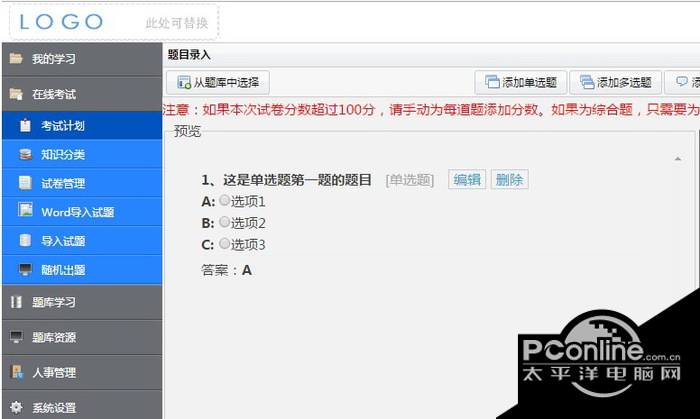Image resolution: width=700 pixels, height=419 pixels.
Task: Click the book icon beside 题库学习
Action: click(16, 302)
